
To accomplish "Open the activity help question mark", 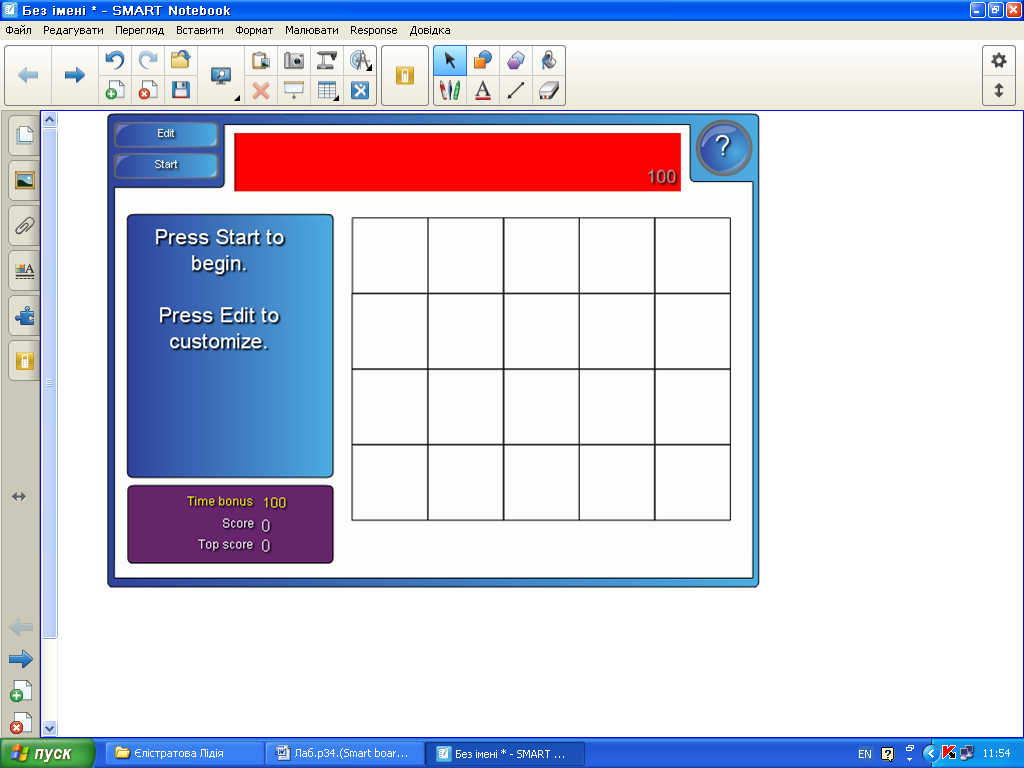I will click(x=723, y=148).
